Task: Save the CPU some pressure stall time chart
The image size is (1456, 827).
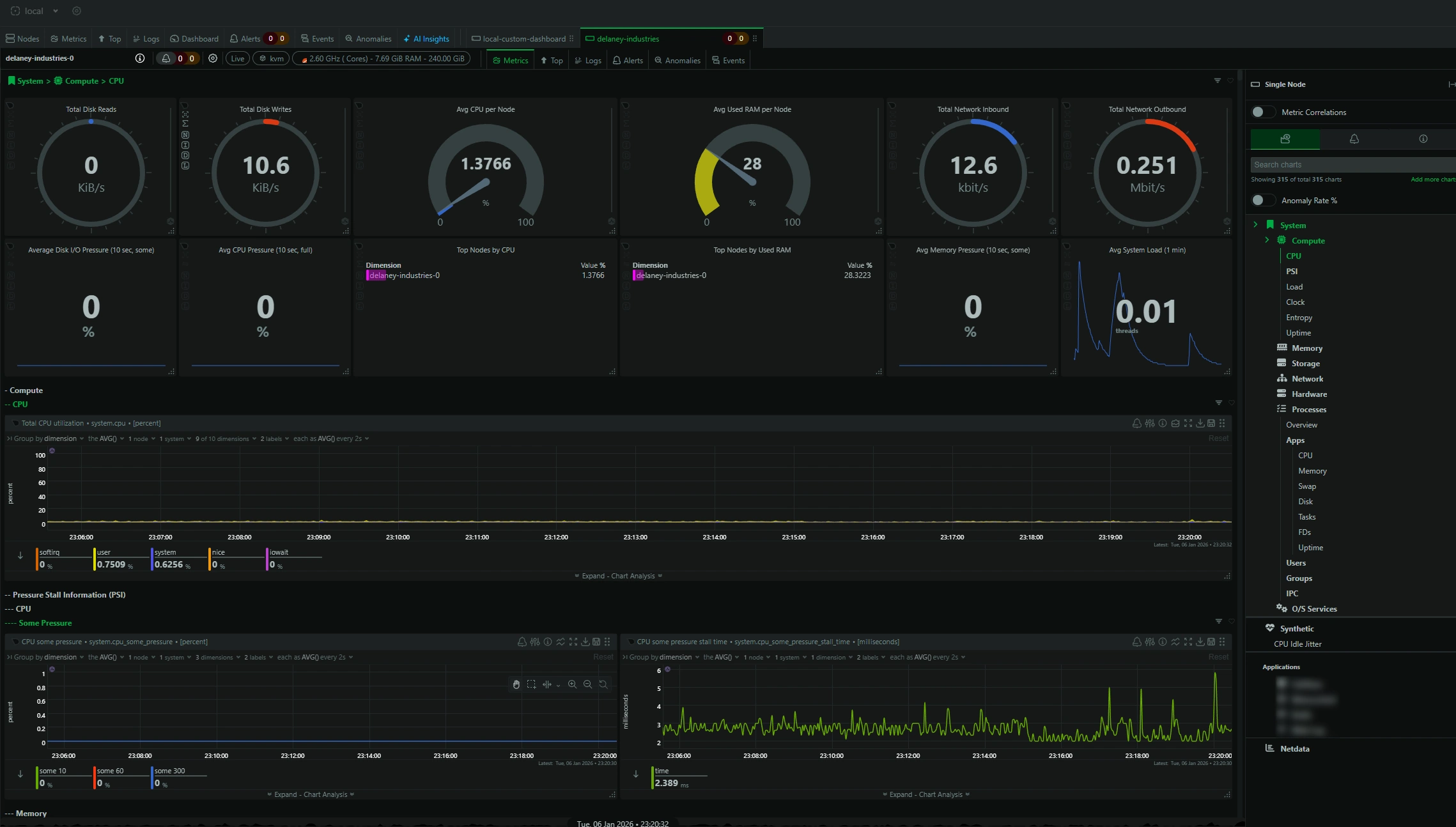Action: coord(1212,642)
